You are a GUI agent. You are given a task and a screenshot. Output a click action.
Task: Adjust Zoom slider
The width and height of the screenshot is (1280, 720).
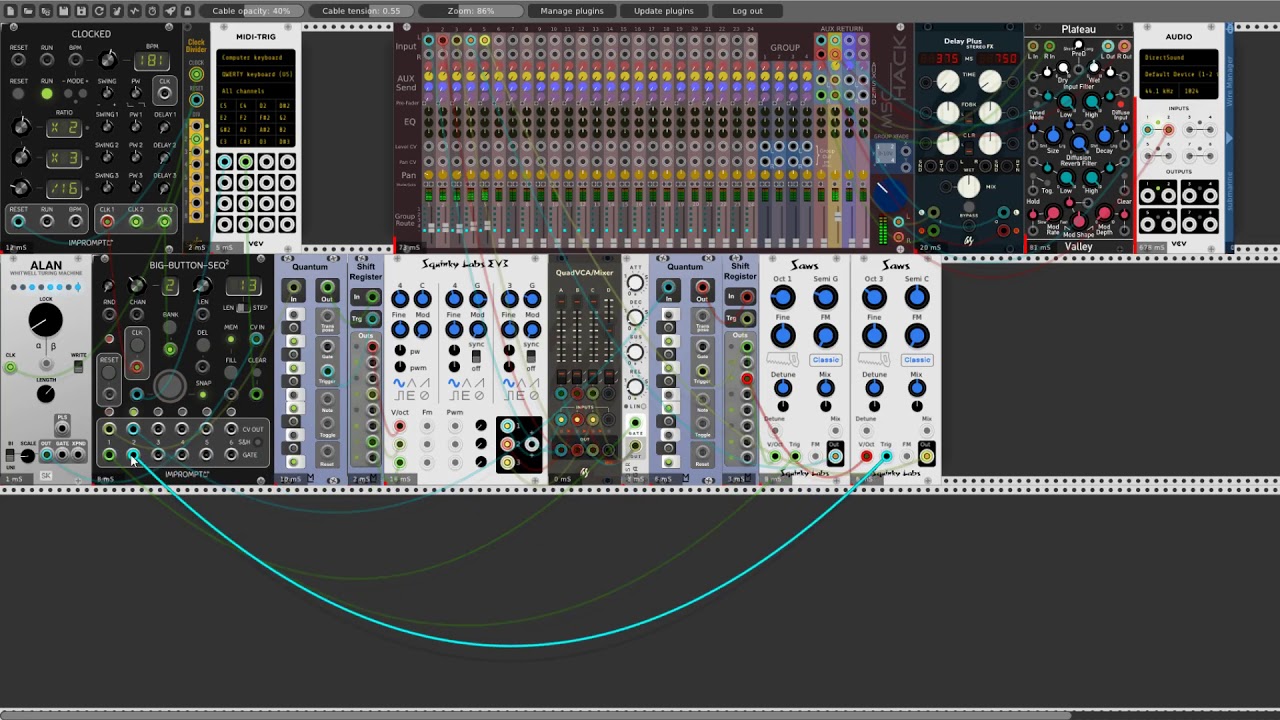coord(471,11)
